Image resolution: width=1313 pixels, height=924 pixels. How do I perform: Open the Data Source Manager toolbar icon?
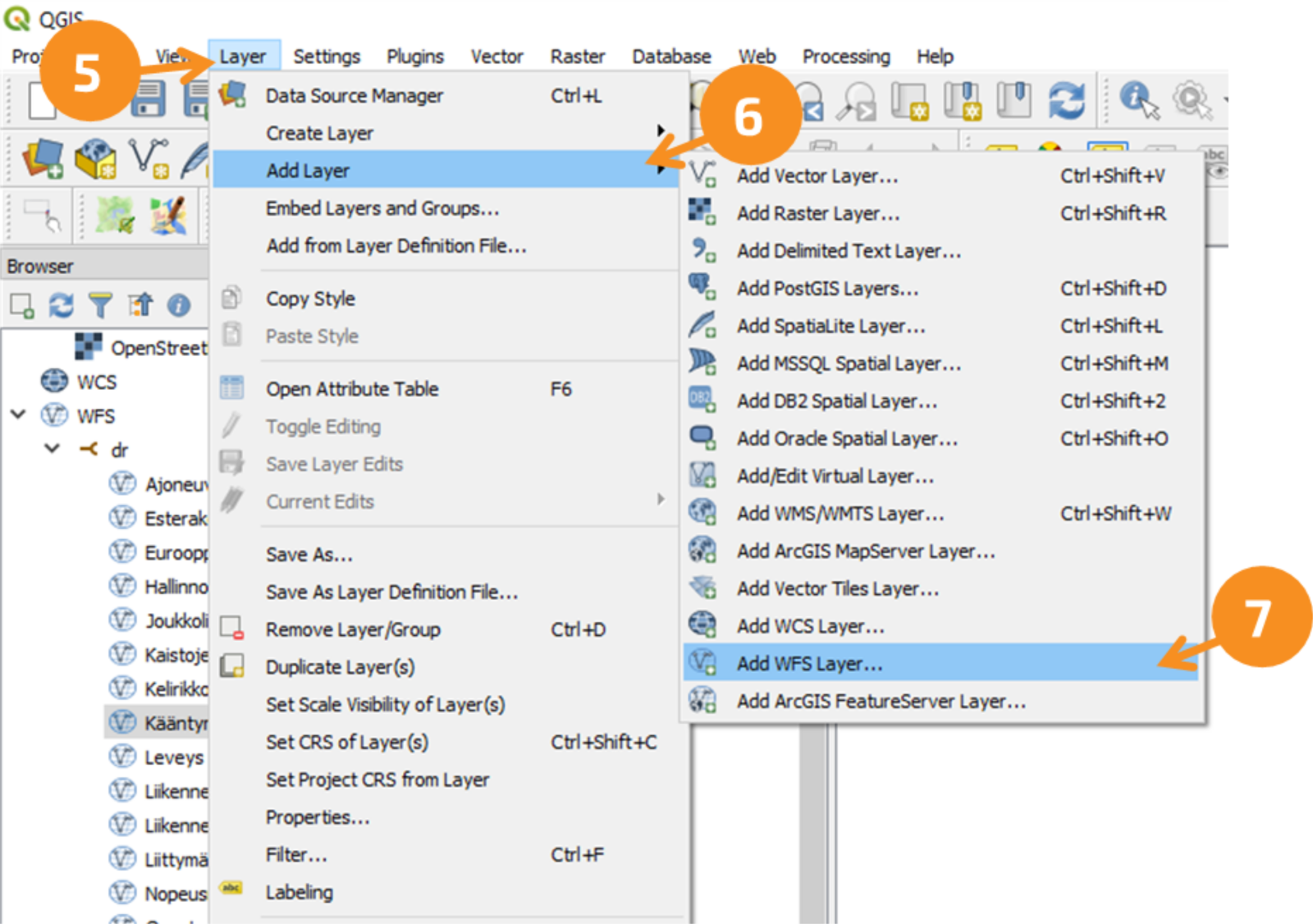[43, 158]
